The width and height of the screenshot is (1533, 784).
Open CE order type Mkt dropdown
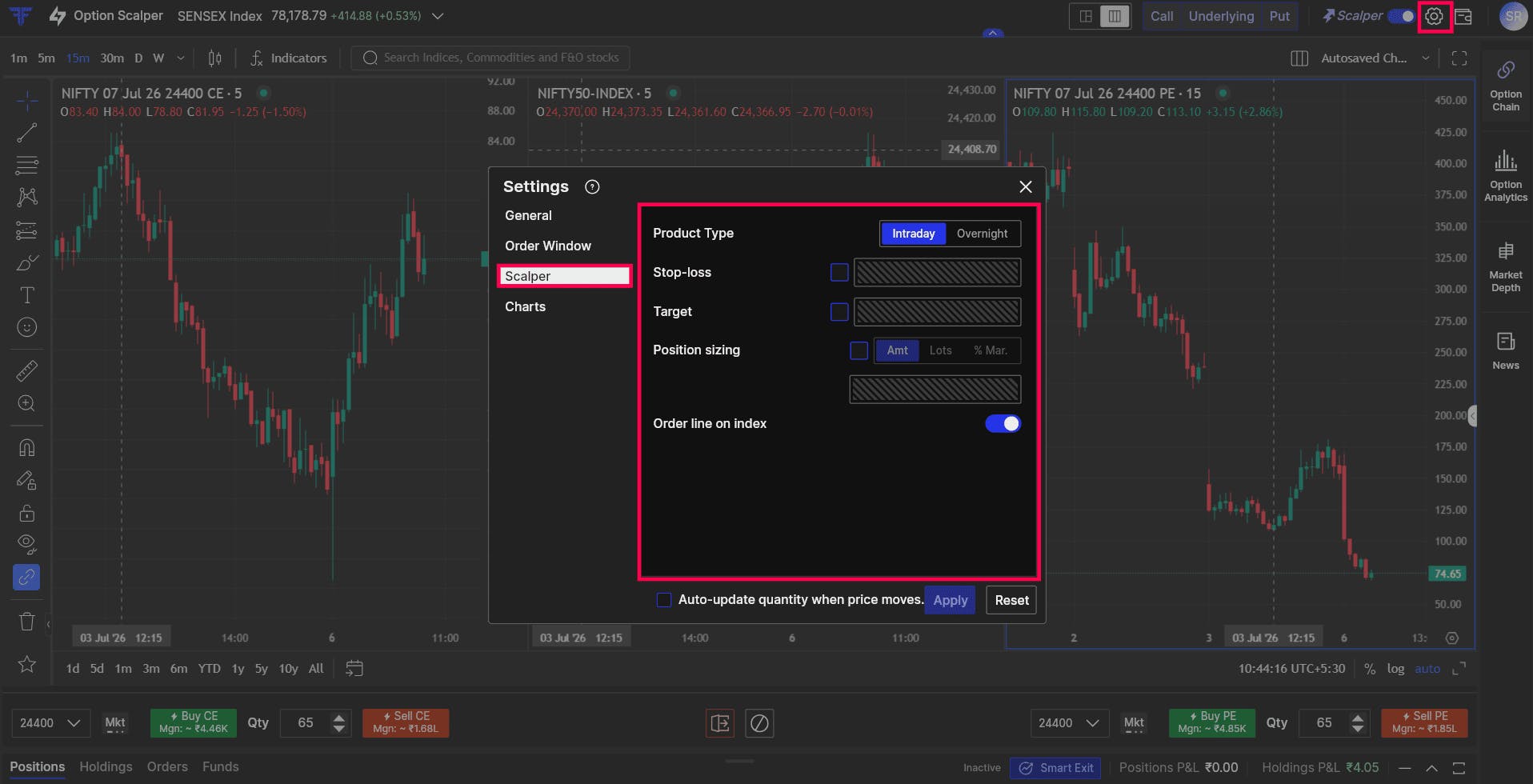point(115,723)
